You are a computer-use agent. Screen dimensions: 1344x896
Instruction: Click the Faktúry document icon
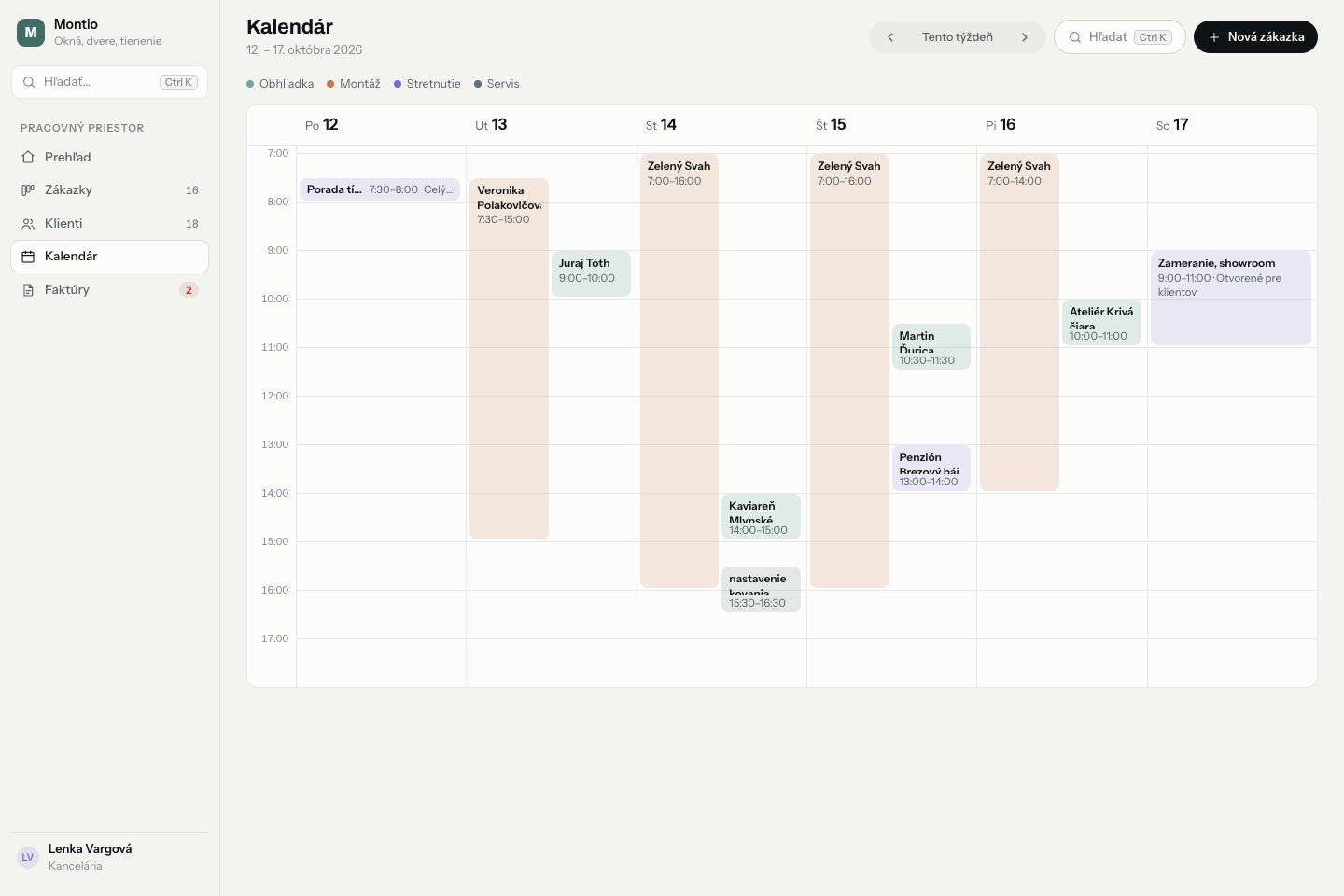tap(28, 290)
